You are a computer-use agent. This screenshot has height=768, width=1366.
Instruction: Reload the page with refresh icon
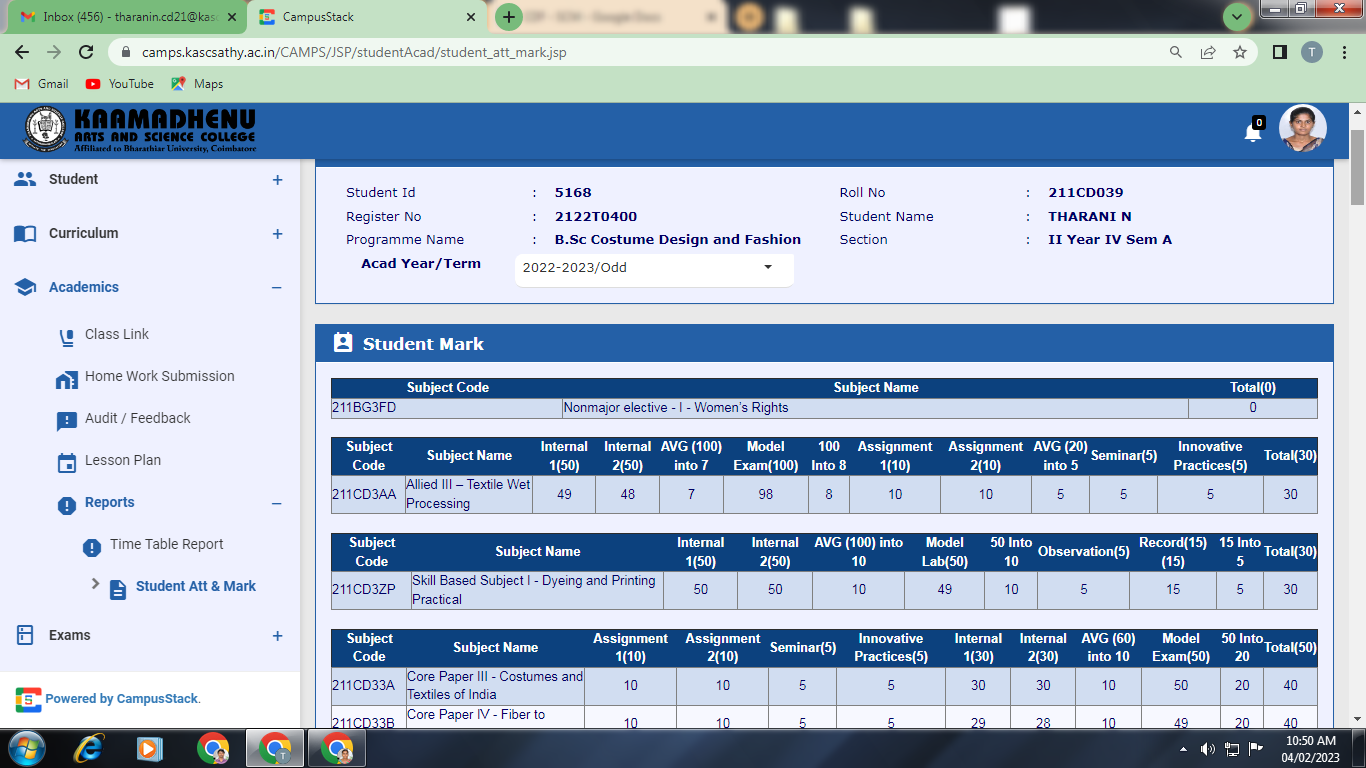(x=86, y=52)
